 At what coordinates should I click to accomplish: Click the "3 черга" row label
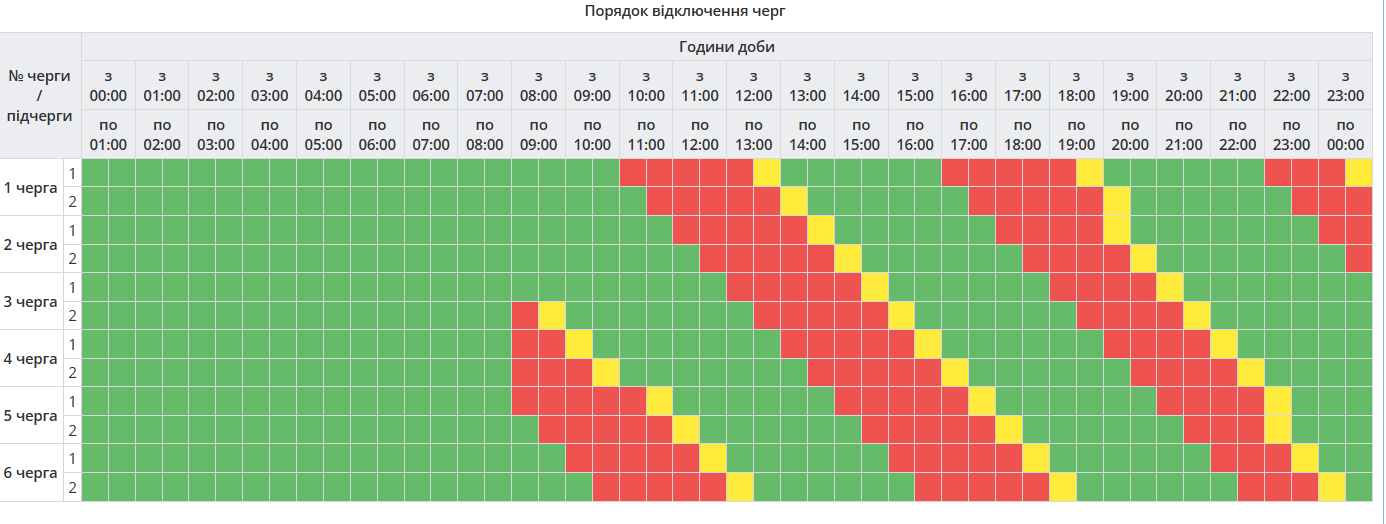[x=31, y=301]
